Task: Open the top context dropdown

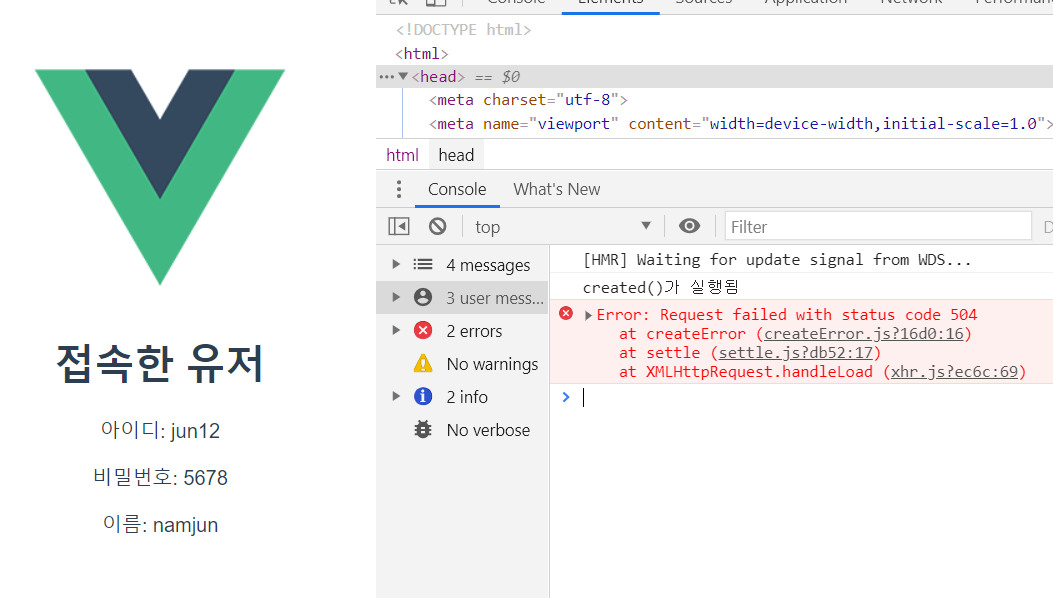Action: pos(563,226)
